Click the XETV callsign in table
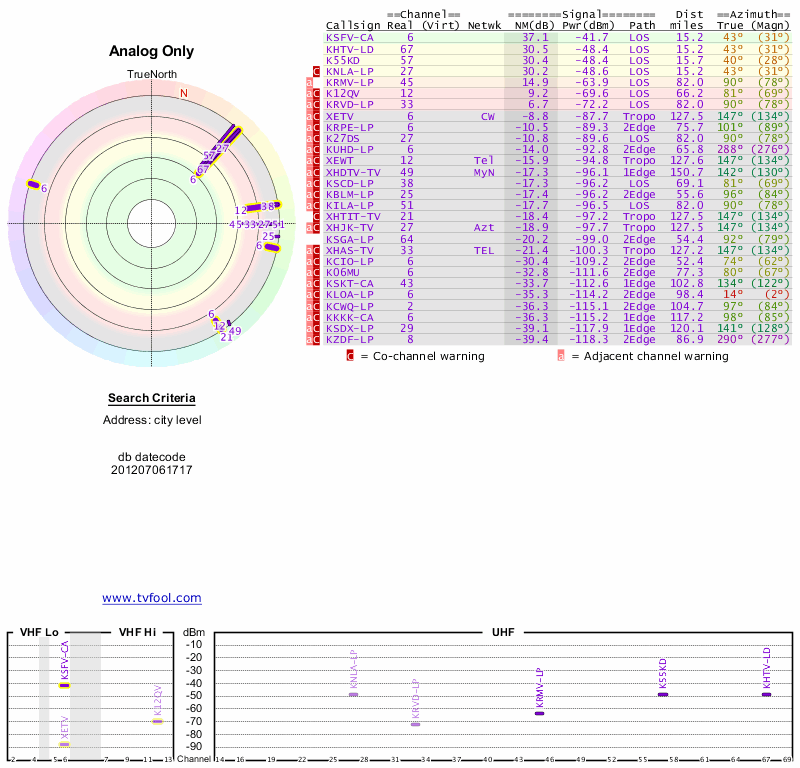This screenshot has height=768, width=800. [339, 116]
